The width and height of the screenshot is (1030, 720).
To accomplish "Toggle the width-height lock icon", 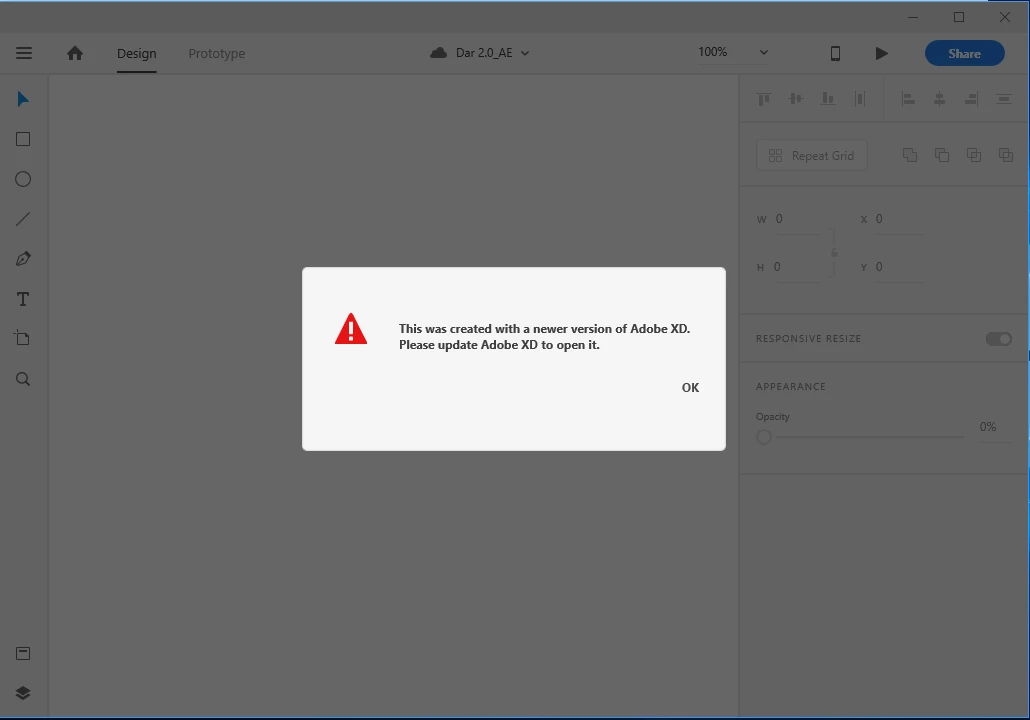I will [834, 253].
